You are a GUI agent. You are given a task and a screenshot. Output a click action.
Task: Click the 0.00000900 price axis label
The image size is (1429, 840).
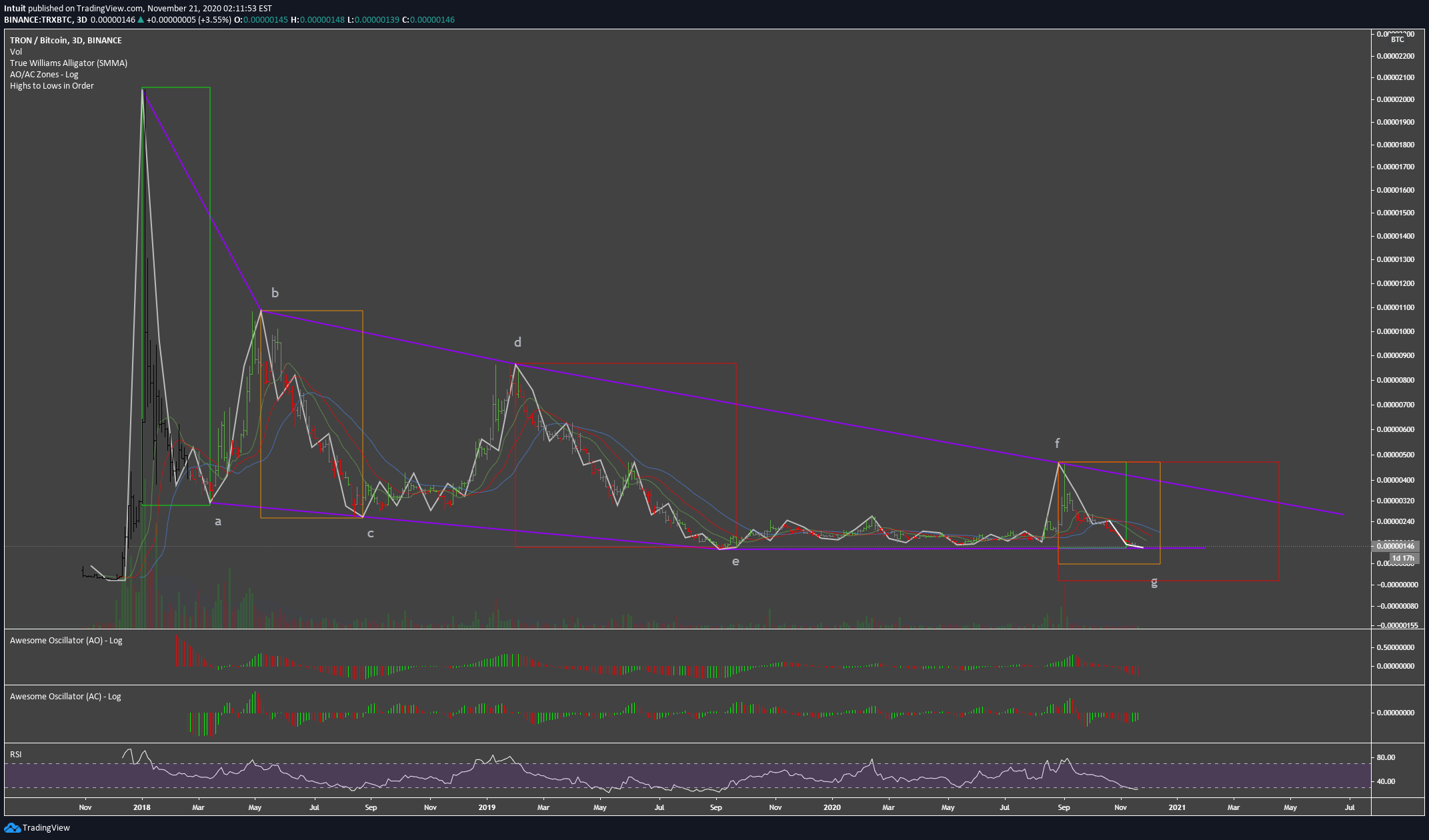(x=1396, y=356)
